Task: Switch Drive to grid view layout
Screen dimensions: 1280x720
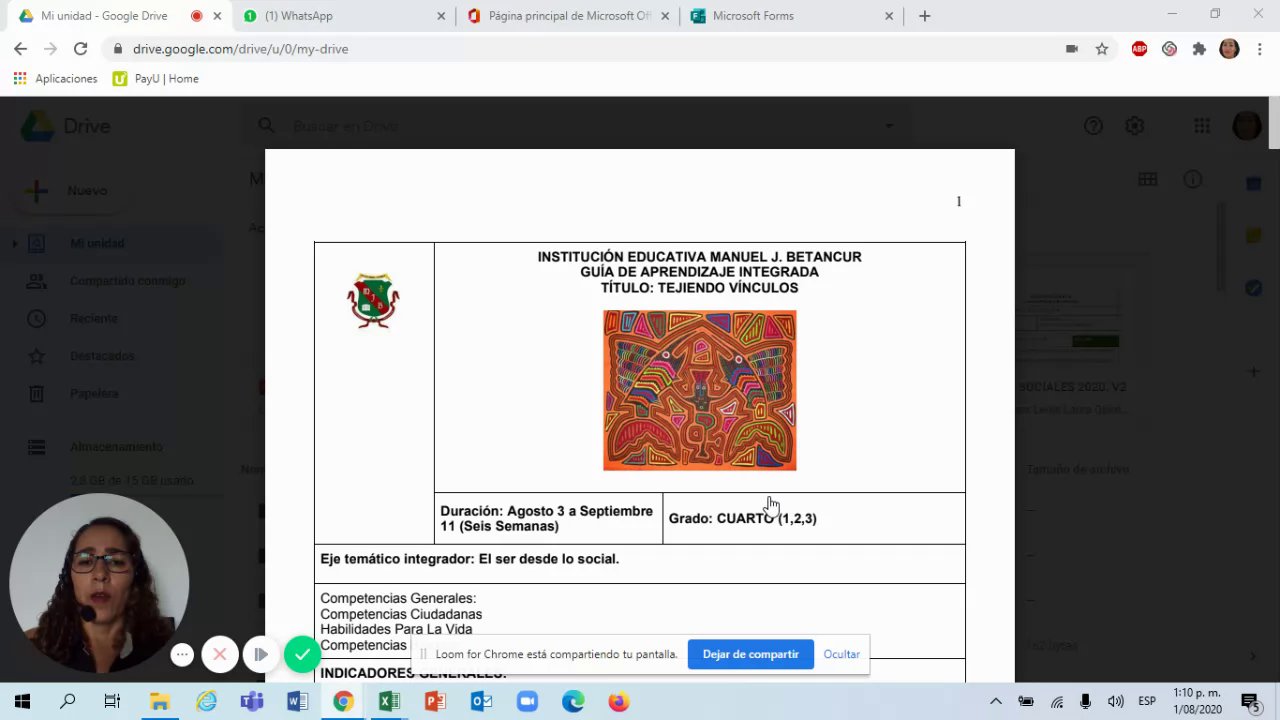Action: point(1148,180)
